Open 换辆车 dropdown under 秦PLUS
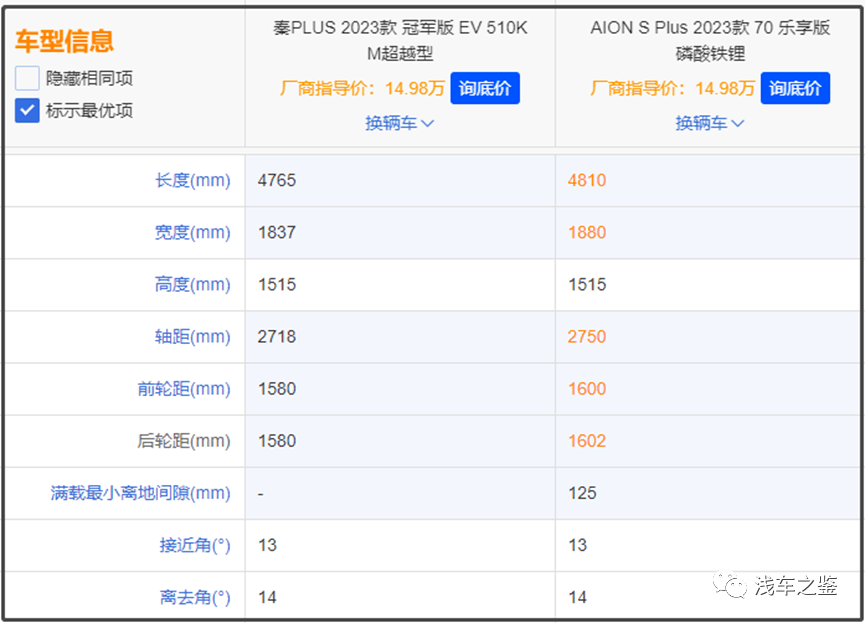The image size is (865, 623). [x=399, y=123]
